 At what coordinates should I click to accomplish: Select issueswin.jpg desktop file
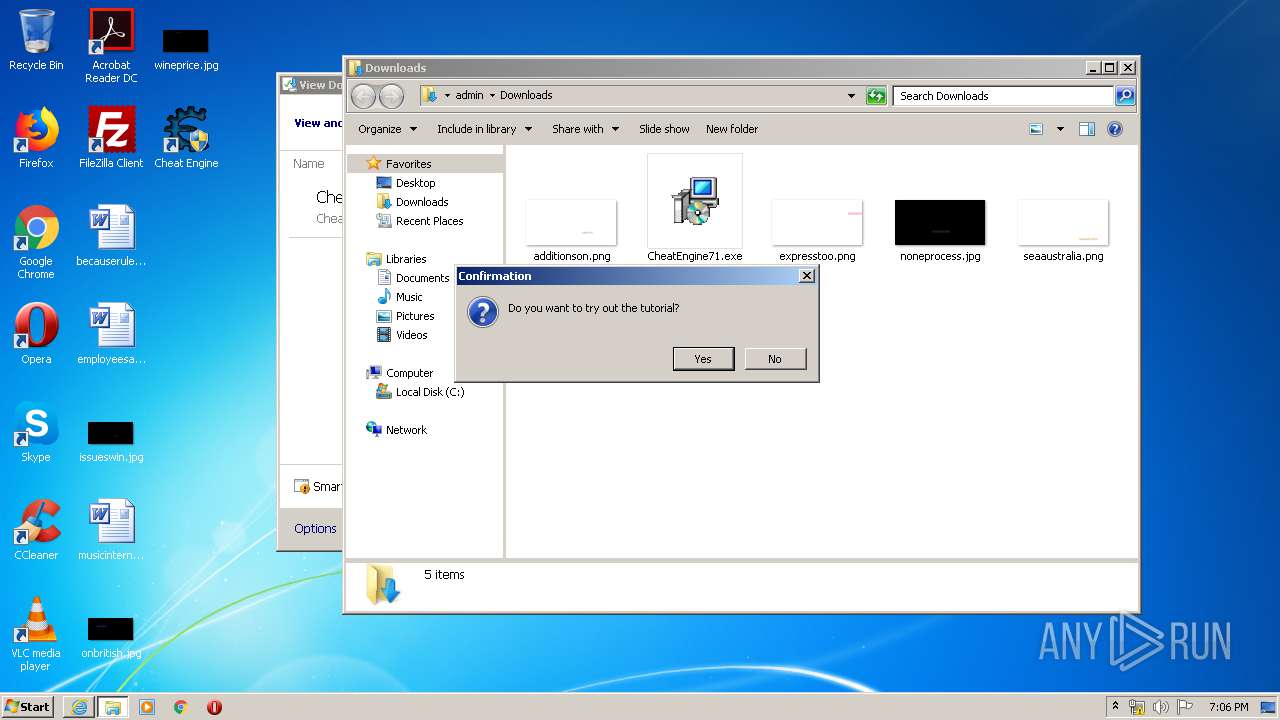pos(111,440)
